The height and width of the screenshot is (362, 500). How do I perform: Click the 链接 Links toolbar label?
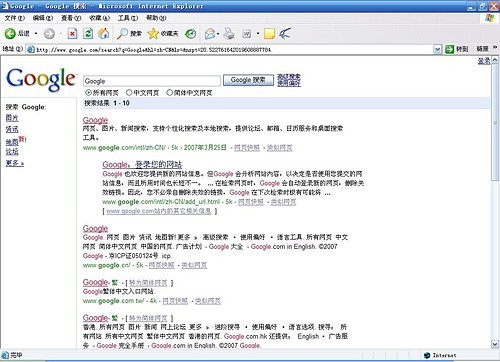click(x=483, y=49)
